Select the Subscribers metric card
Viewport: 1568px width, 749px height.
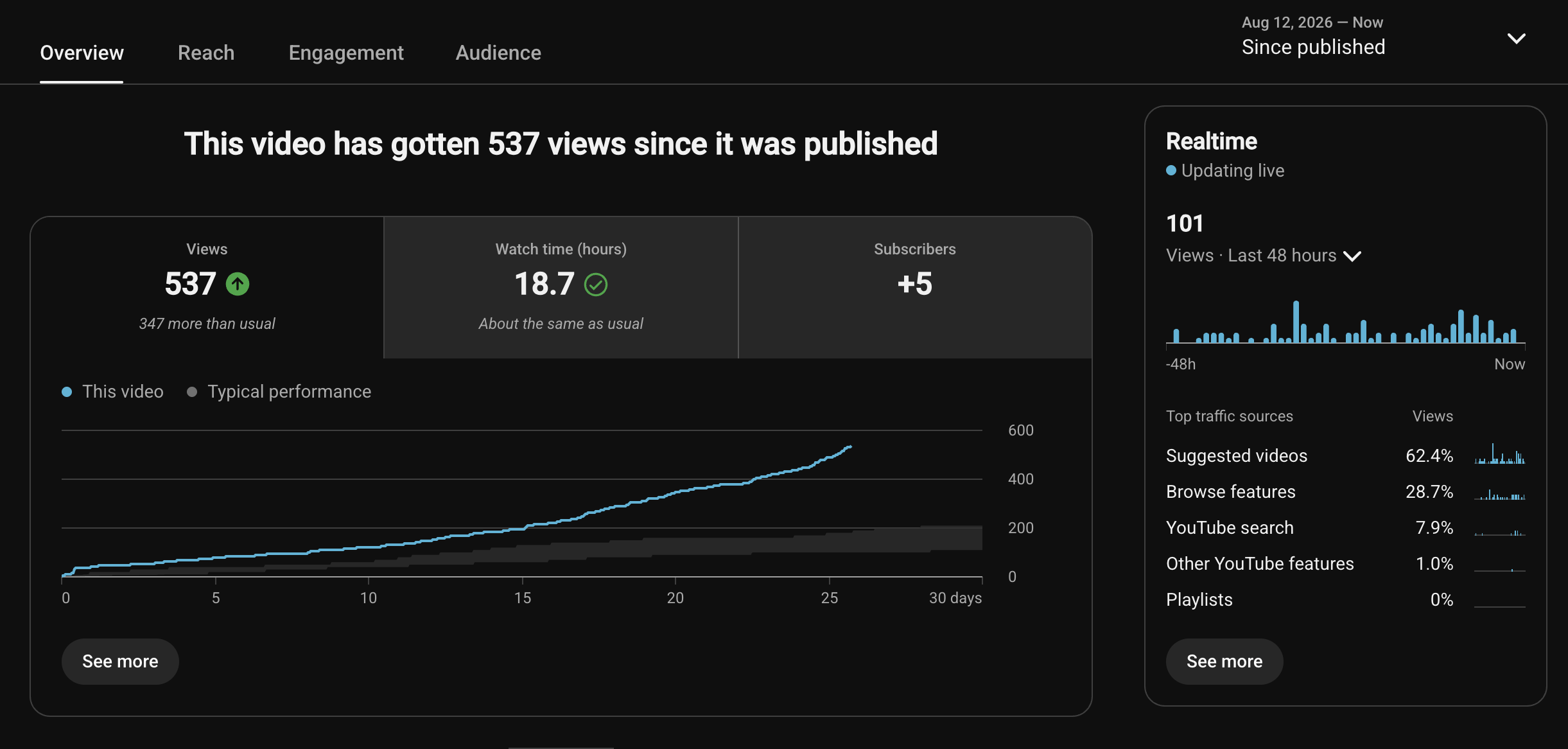pyautogui.click(x=915, y=287)
